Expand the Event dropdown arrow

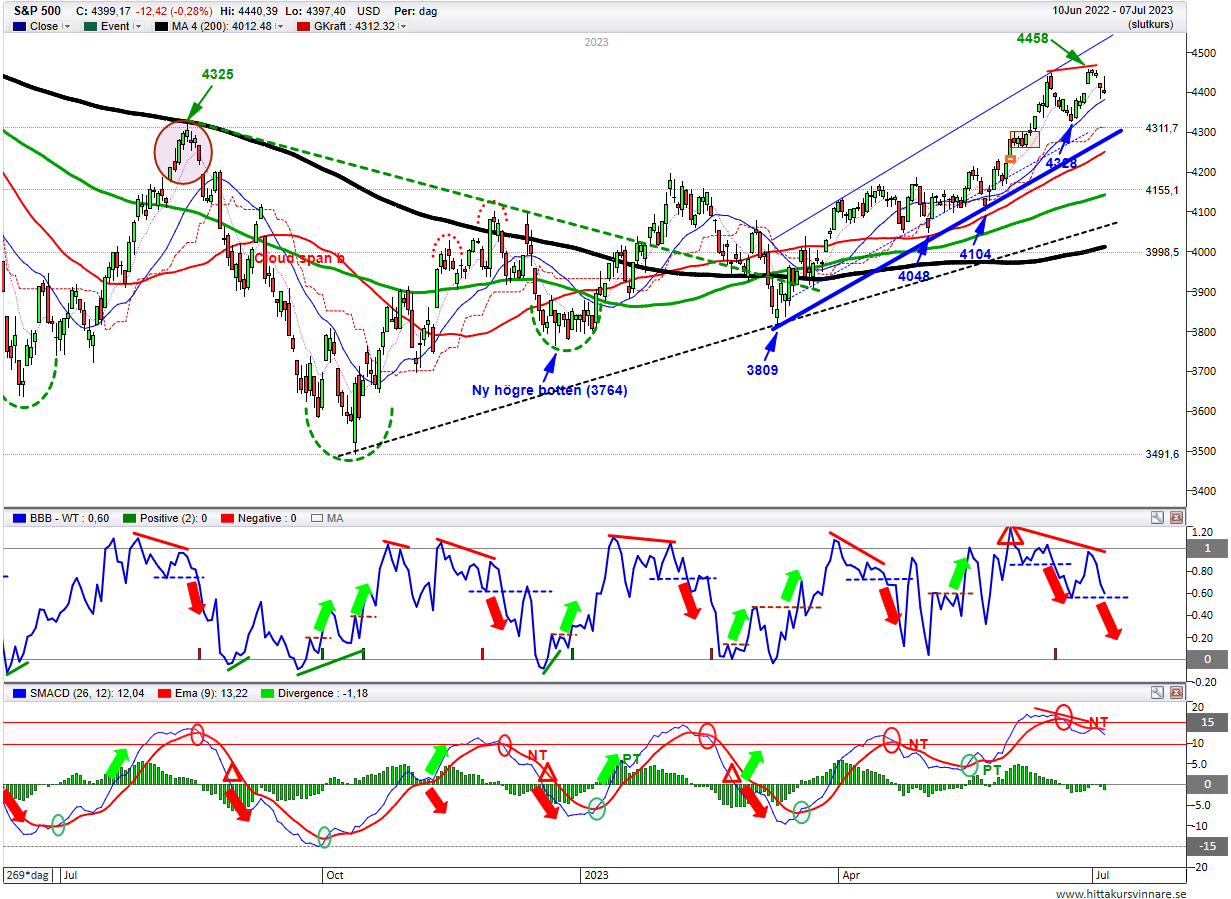(x=138, y=26)
